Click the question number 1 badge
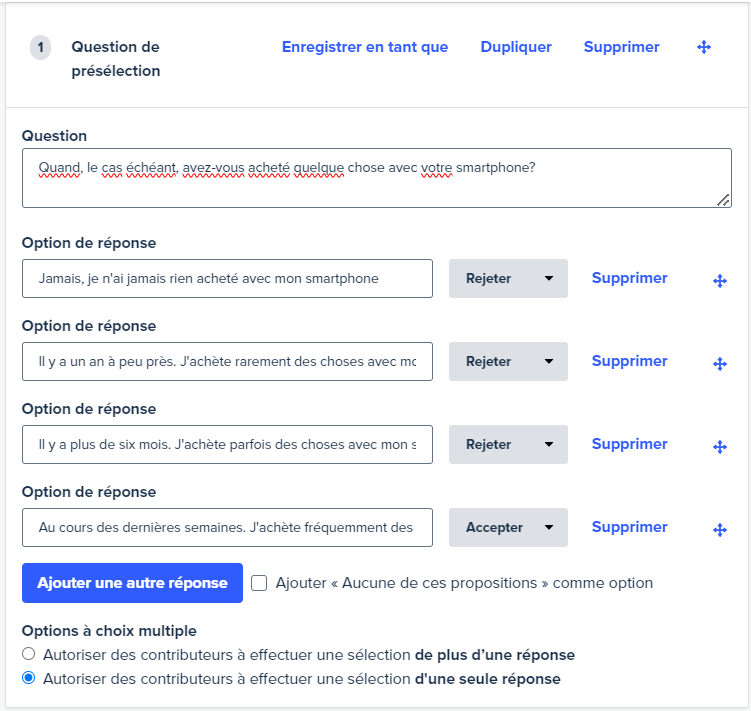 coord(41,47)
